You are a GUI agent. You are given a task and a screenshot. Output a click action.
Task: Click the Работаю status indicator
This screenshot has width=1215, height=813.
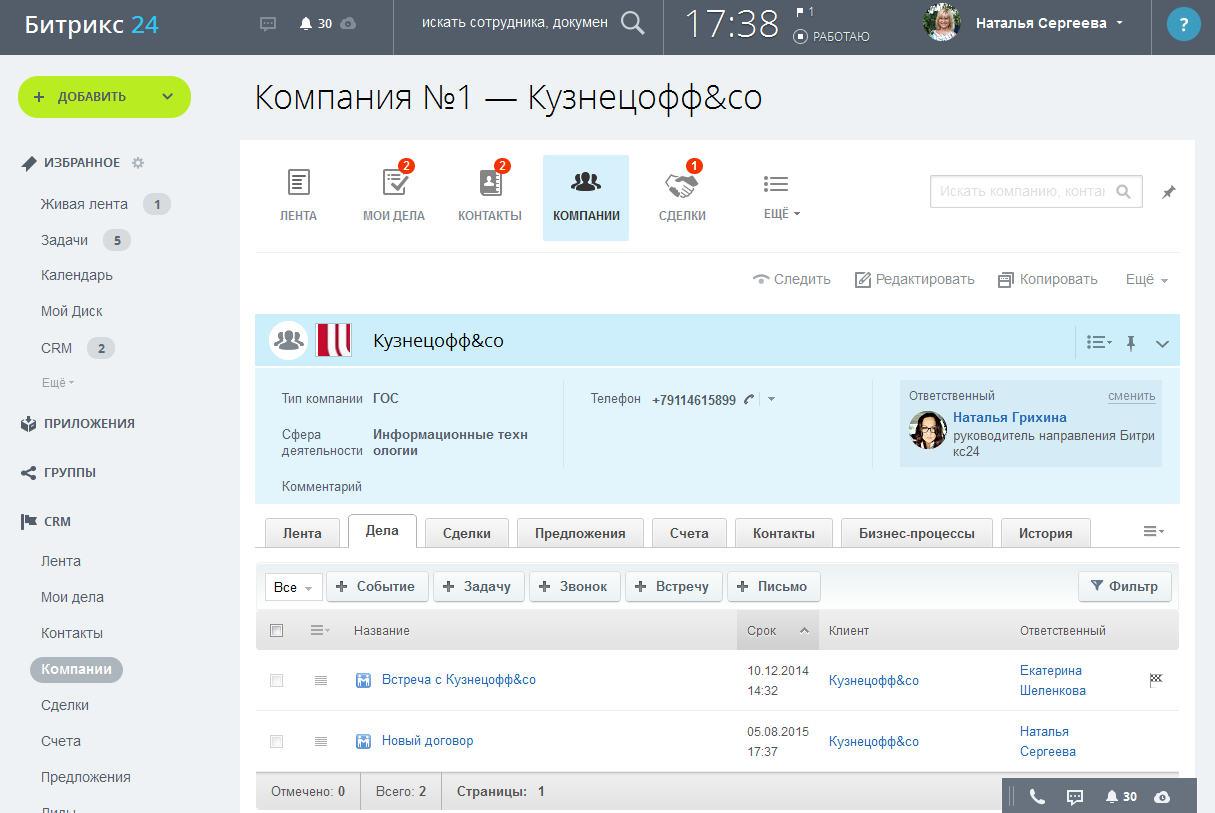tap(831, 36)
